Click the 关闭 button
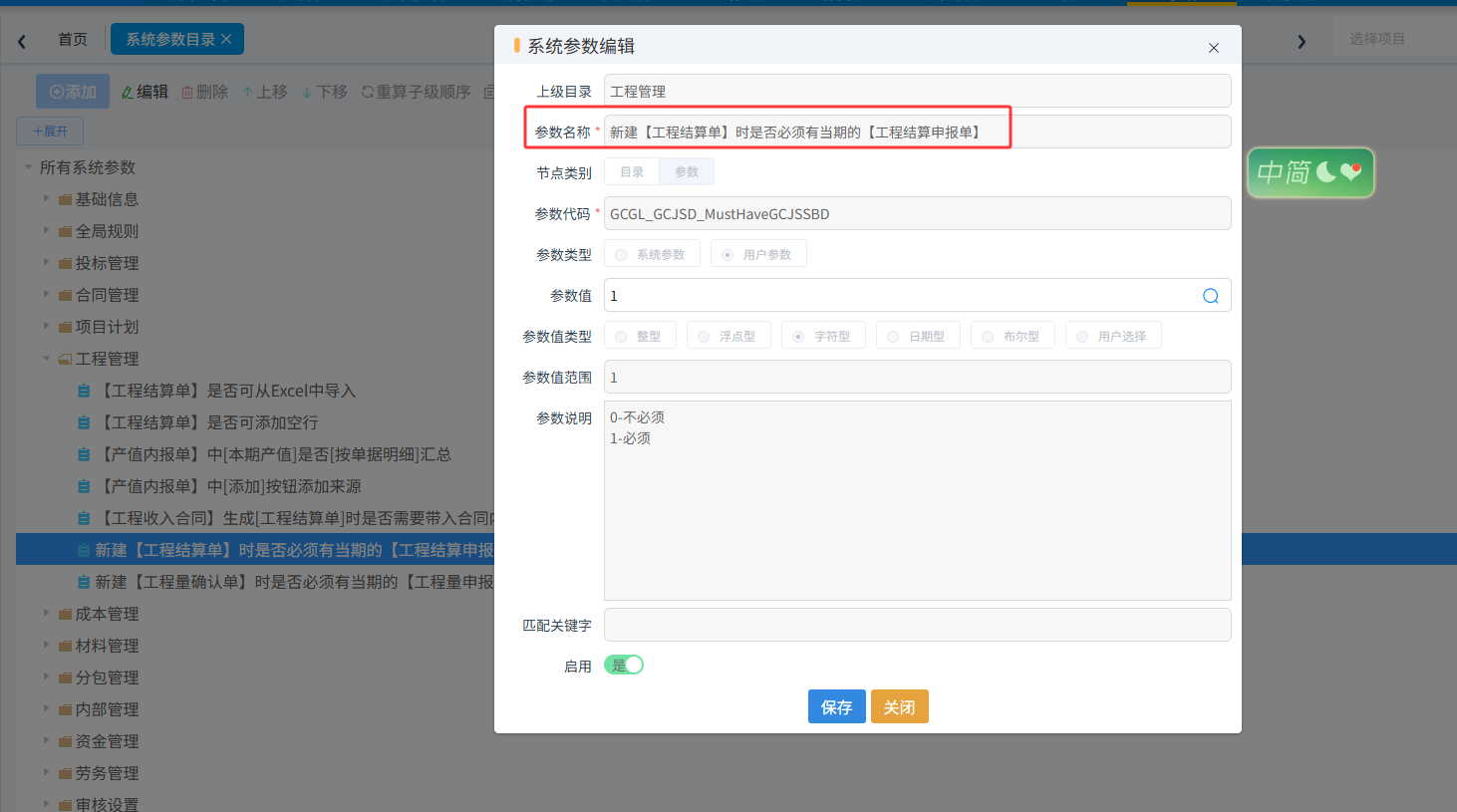Image resolution: width=1457 pixels, height=812 pixels. coord(900,706)
